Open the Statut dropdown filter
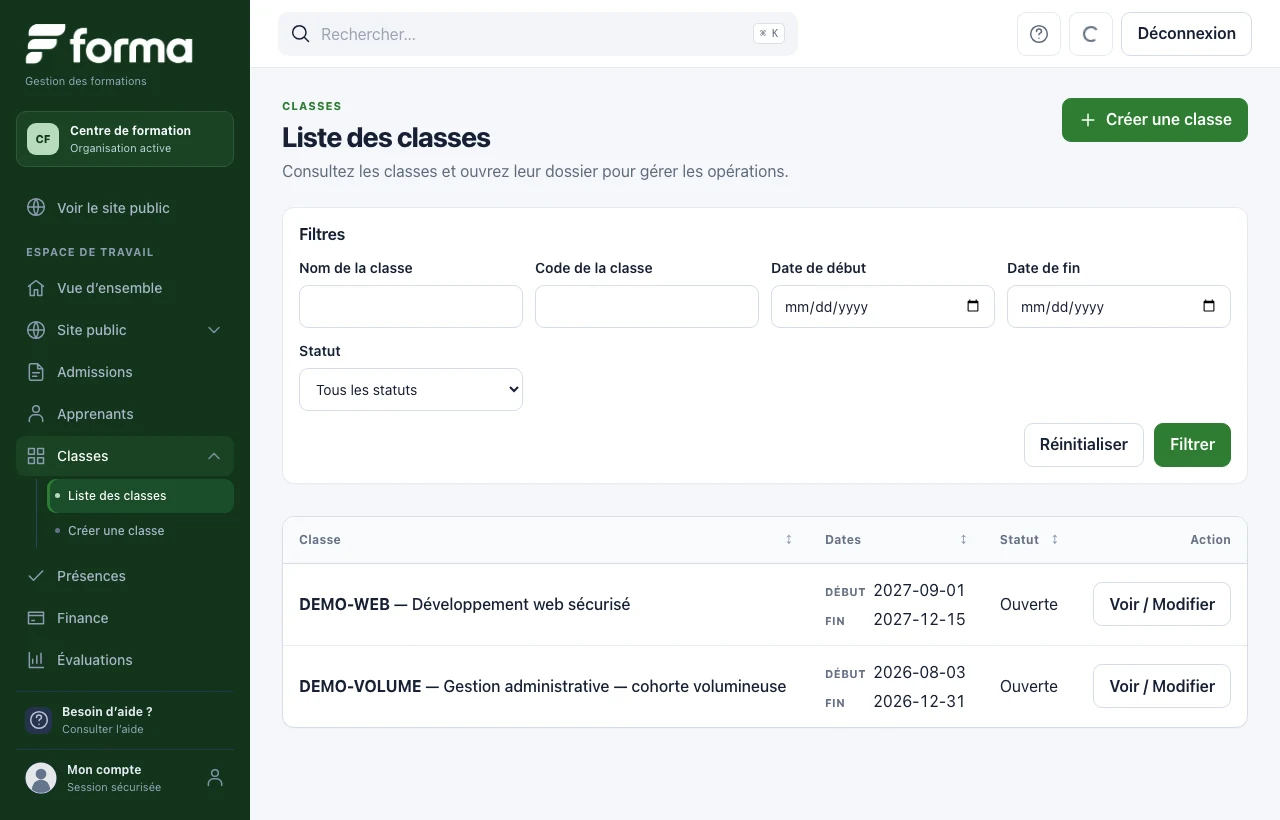 point(411,390)
